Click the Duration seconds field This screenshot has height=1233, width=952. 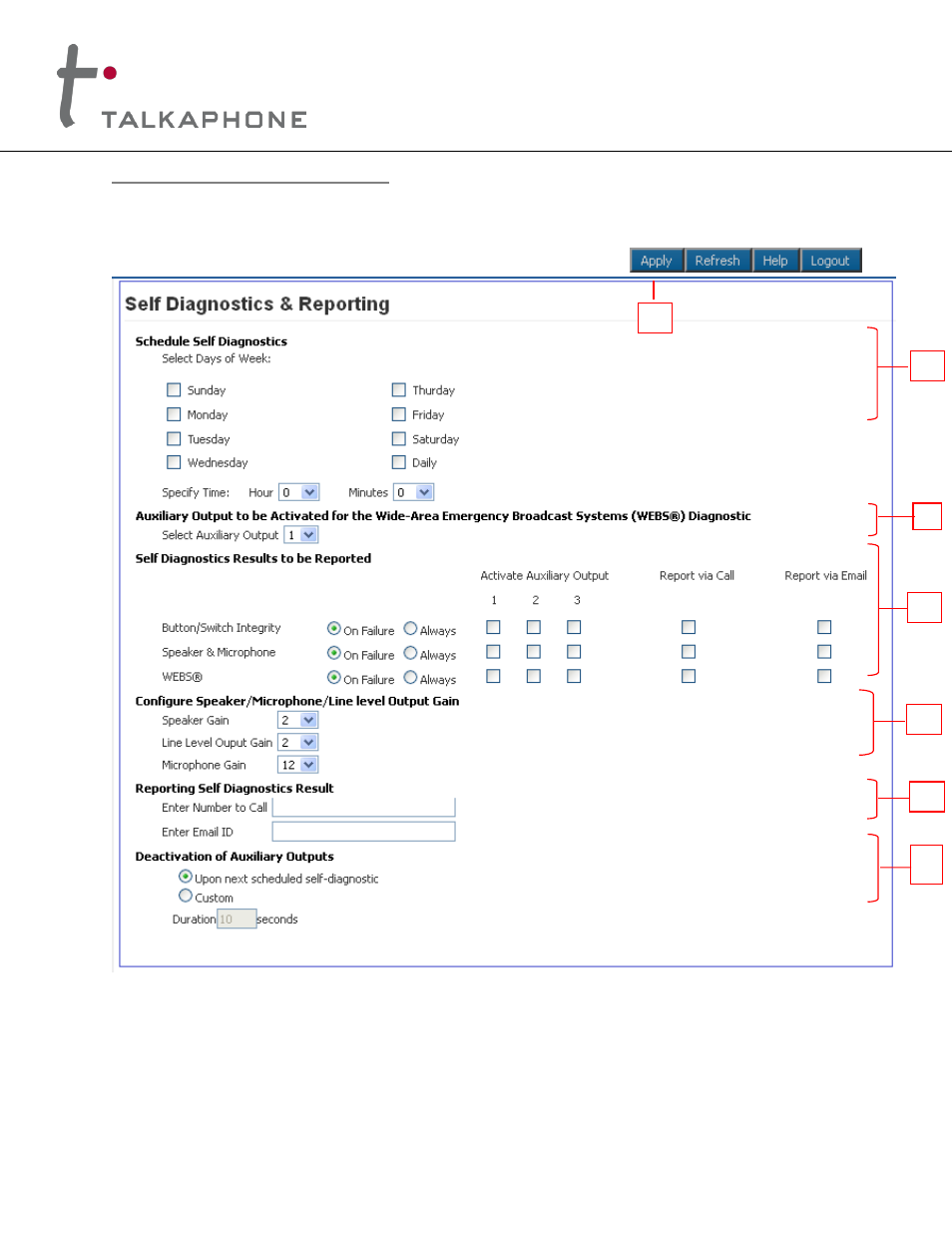tap(237, 919)
